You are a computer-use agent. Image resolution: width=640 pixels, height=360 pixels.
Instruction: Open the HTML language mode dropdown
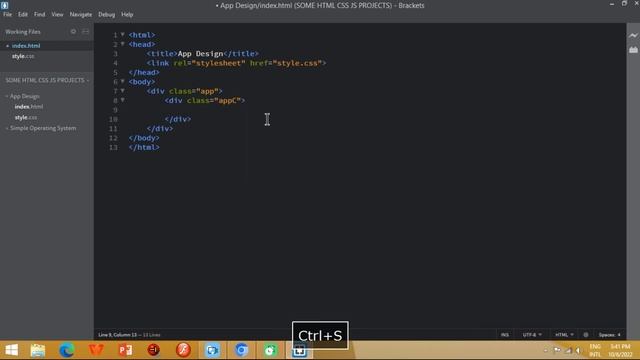[x=564, y=335]
